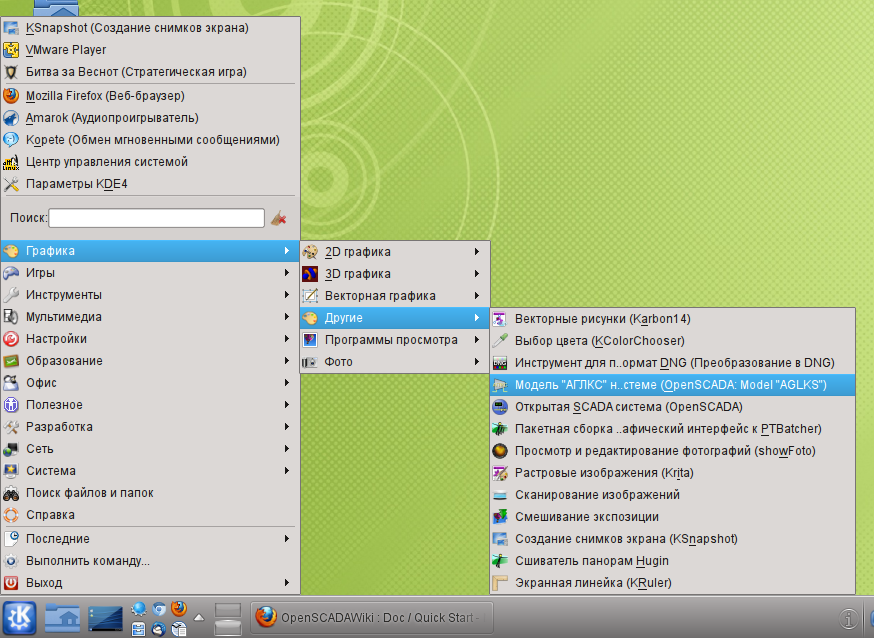This screenshot has height=638, width=874.
Task: Click the Hugin panorama stitcher icon
Action: coord(500,561)
